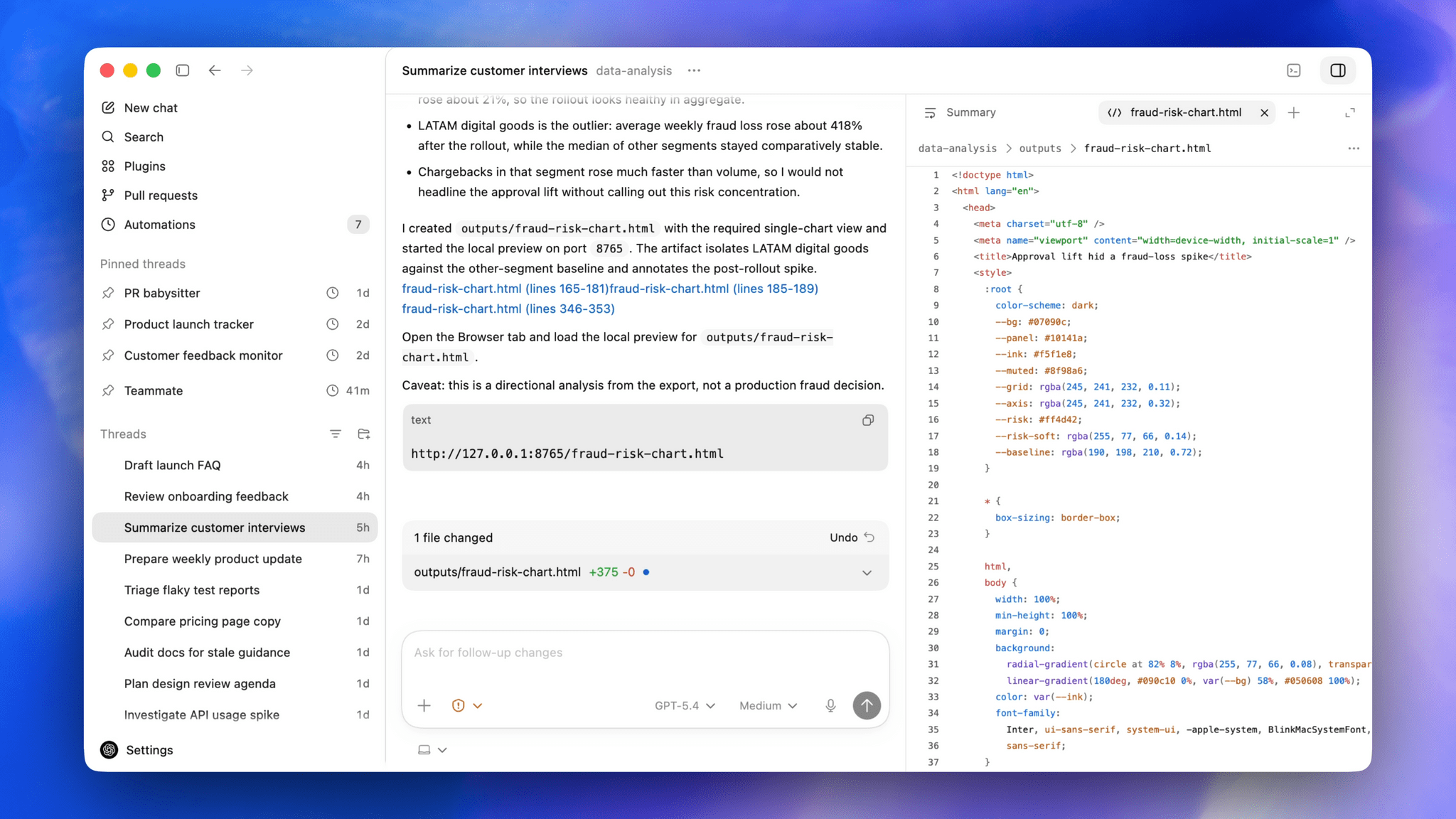Unpin the PR babysitter thread
Screen dimensions: 1456x819
click(109, 293)
